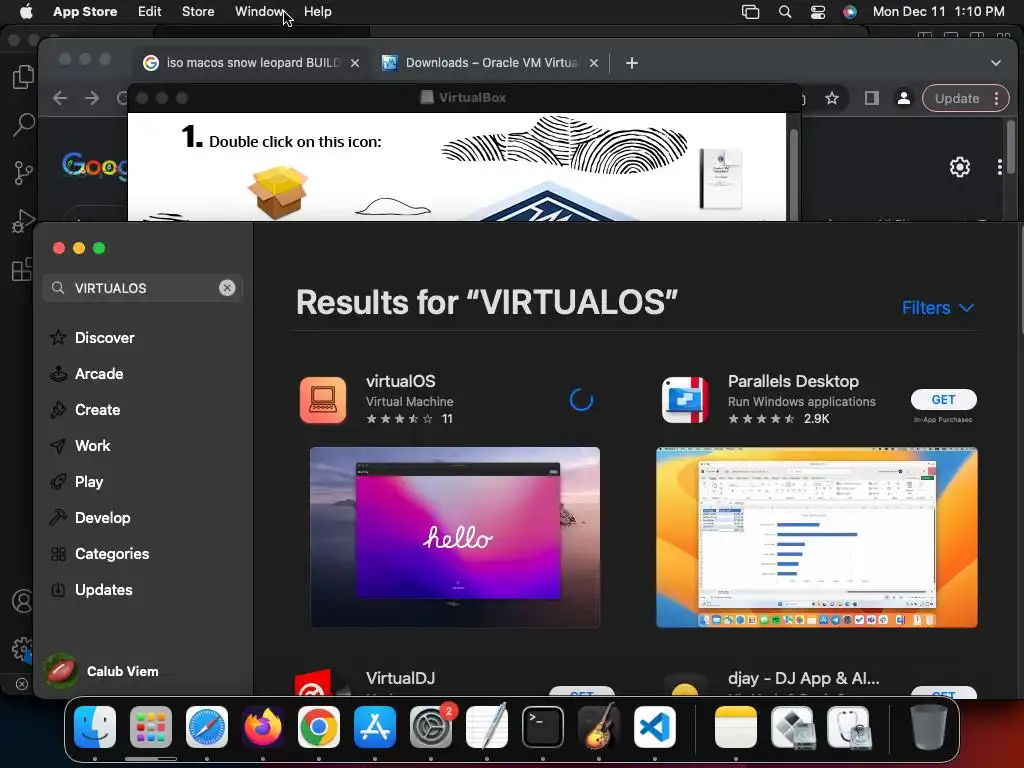This screenshot has width=1024, height=768.
Task: Open the djay - DJ App result title
Action: point(804,678)
